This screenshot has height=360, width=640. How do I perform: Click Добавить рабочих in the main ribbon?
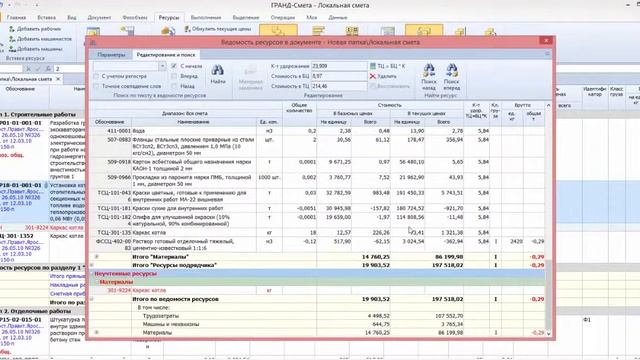tap(35, 29)
